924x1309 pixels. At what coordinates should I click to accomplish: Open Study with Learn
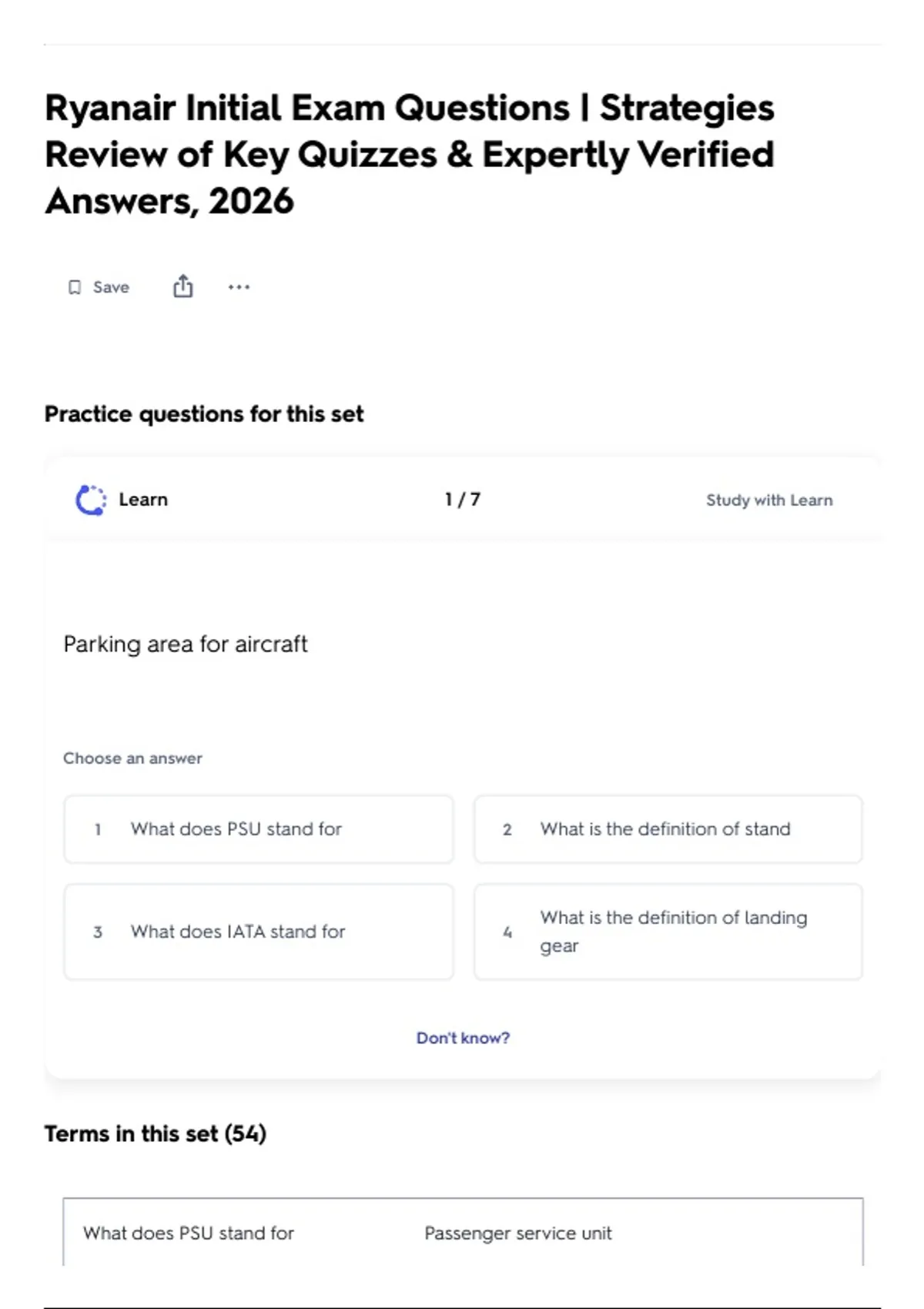pyautogui.click(x=769, y=500)
